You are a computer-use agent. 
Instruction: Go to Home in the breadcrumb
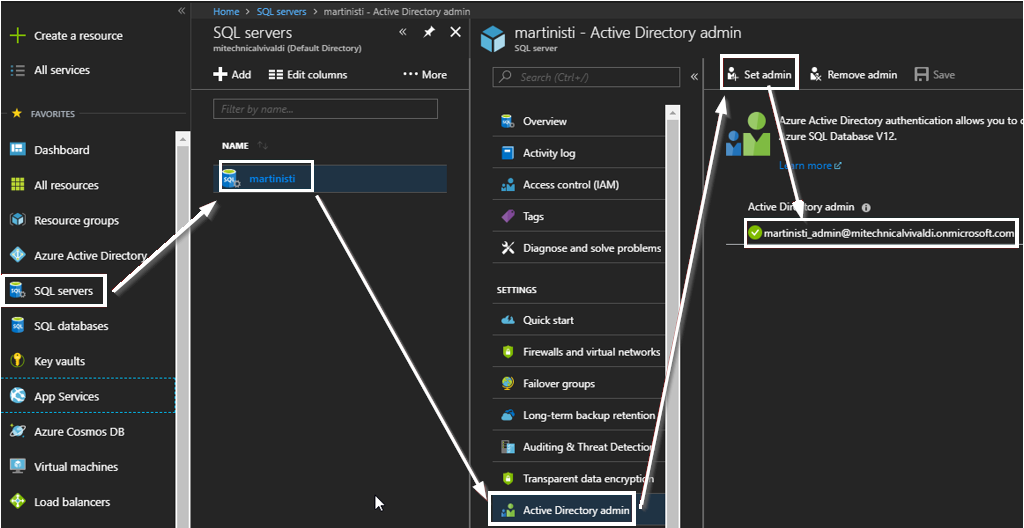tap(226, 12)
